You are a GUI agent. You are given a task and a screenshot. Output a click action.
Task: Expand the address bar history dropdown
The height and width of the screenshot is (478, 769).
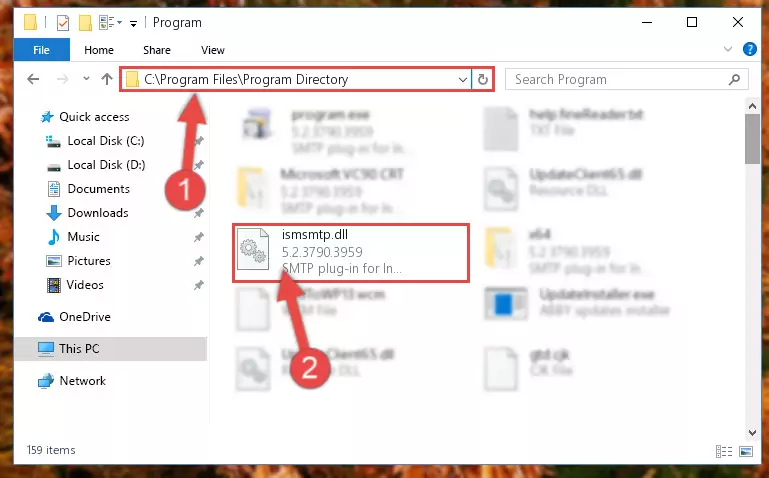pos(462,79)
